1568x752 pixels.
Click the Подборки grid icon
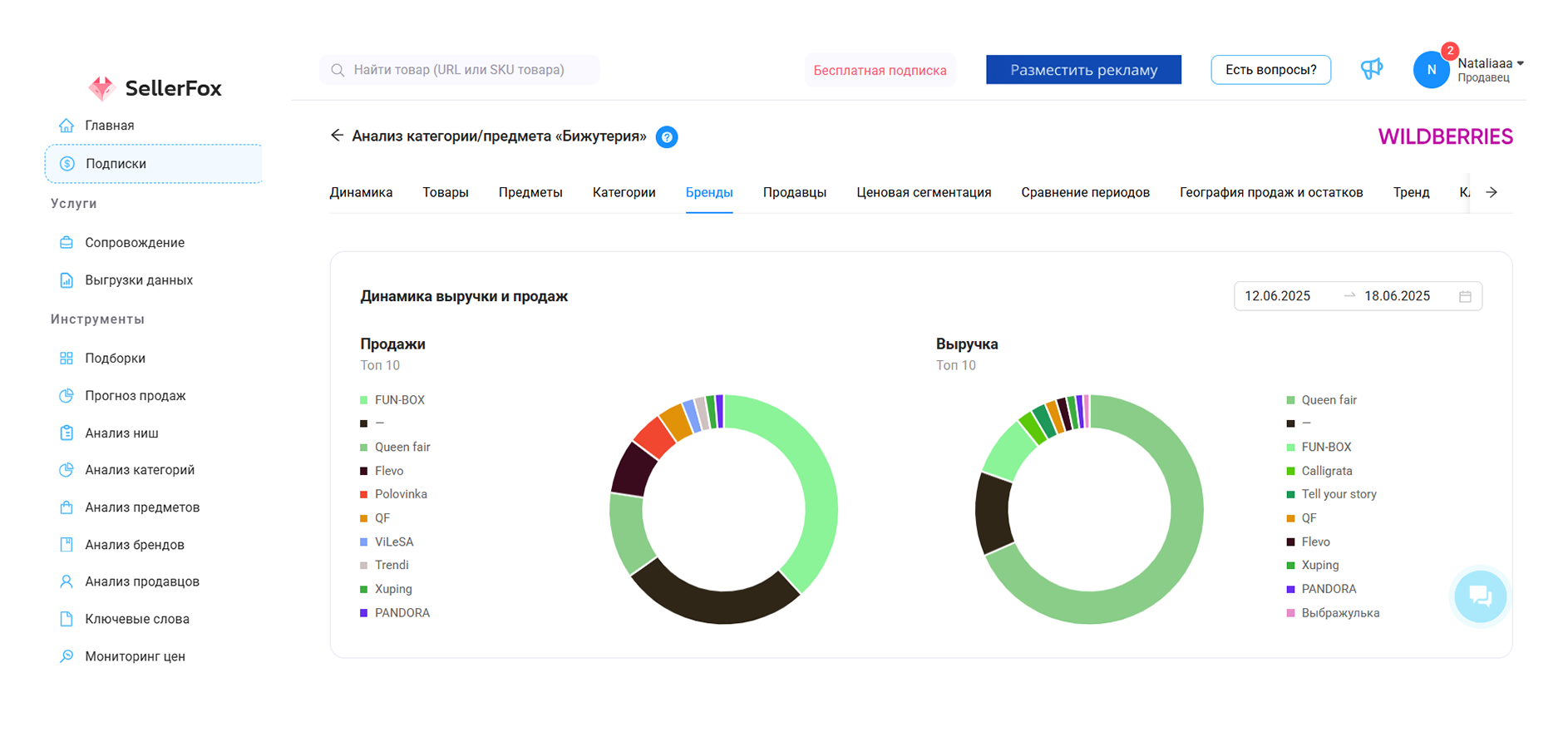67,359
